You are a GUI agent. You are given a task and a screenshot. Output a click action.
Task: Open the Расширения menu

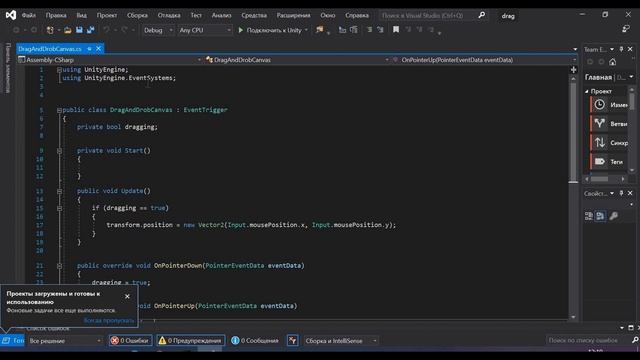point(293,15)
